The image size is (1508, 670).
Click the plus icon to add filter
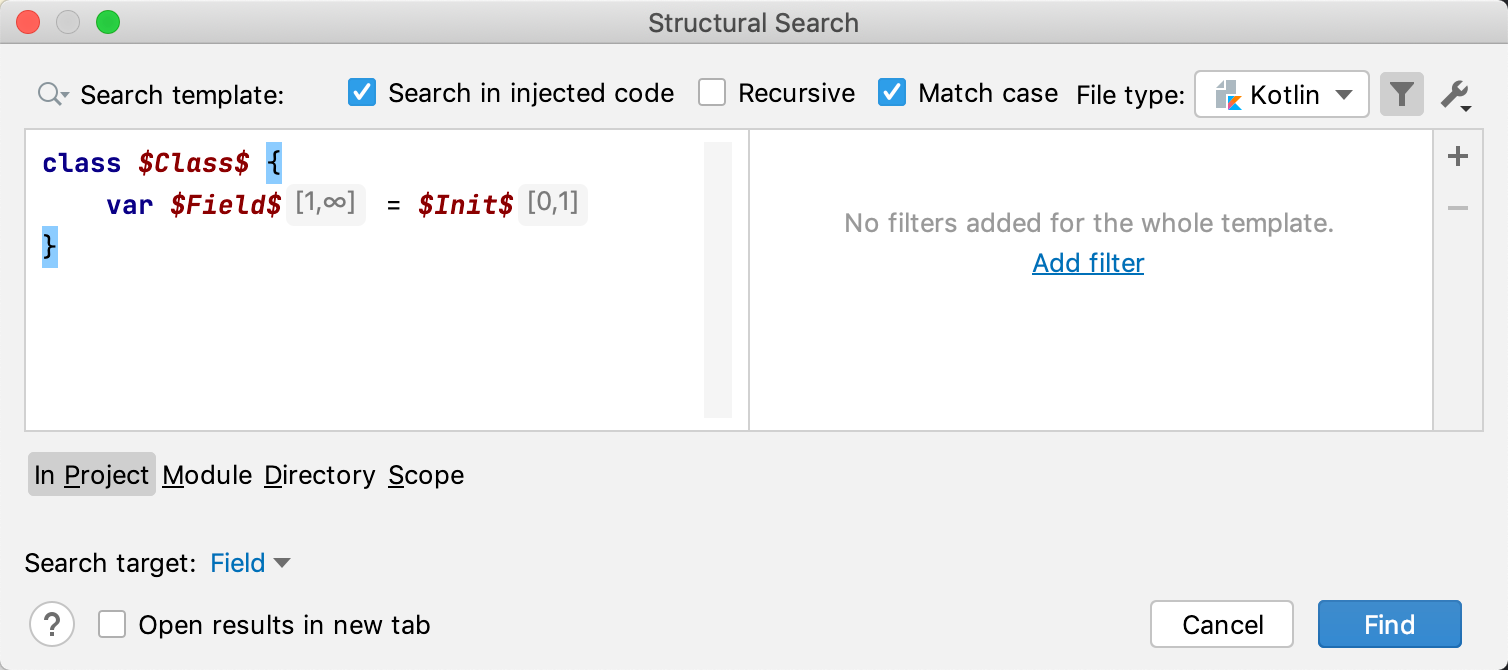[1458, 157]
